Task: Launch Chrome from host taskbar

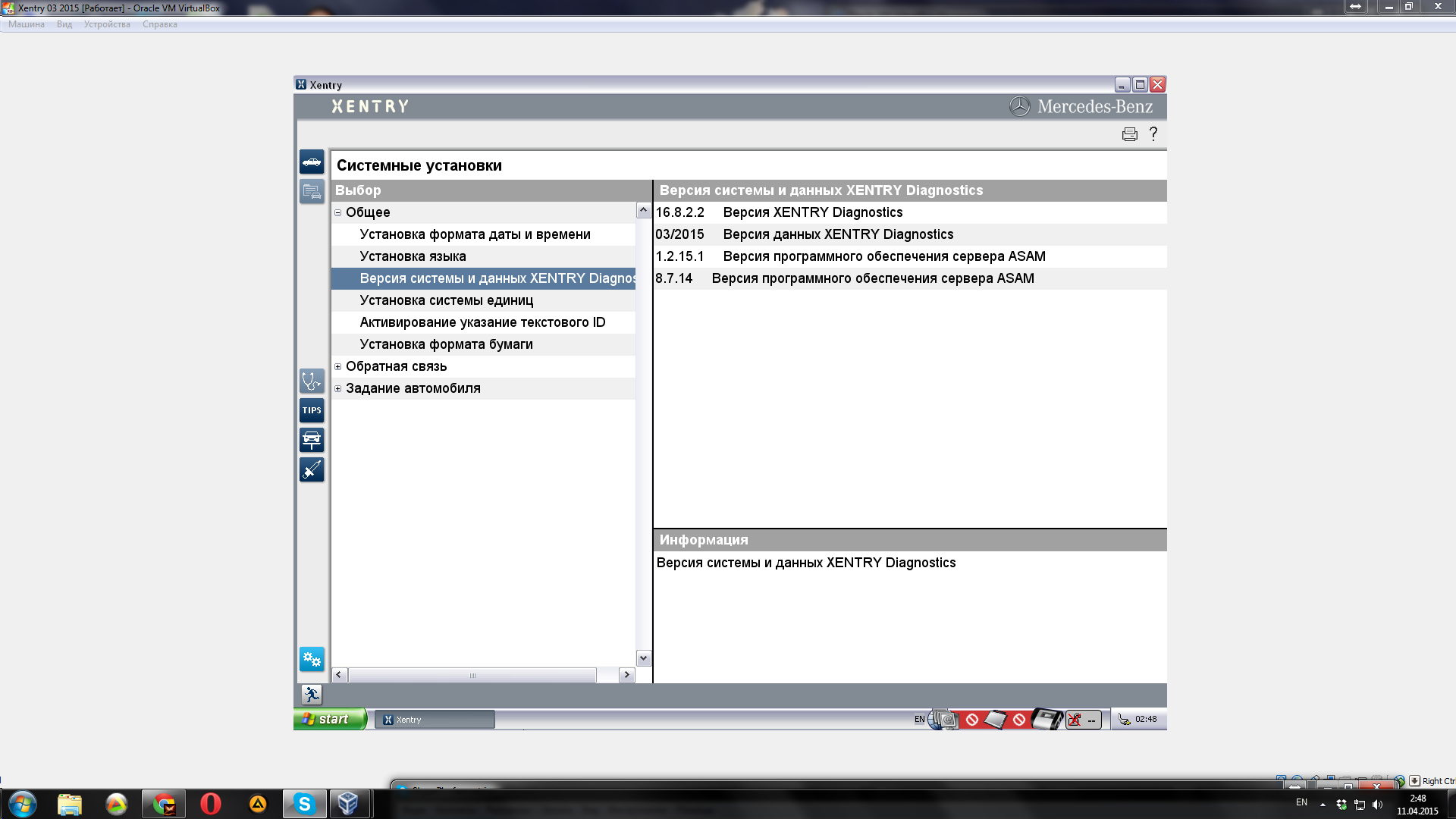Action: click(x=164, y=804)
